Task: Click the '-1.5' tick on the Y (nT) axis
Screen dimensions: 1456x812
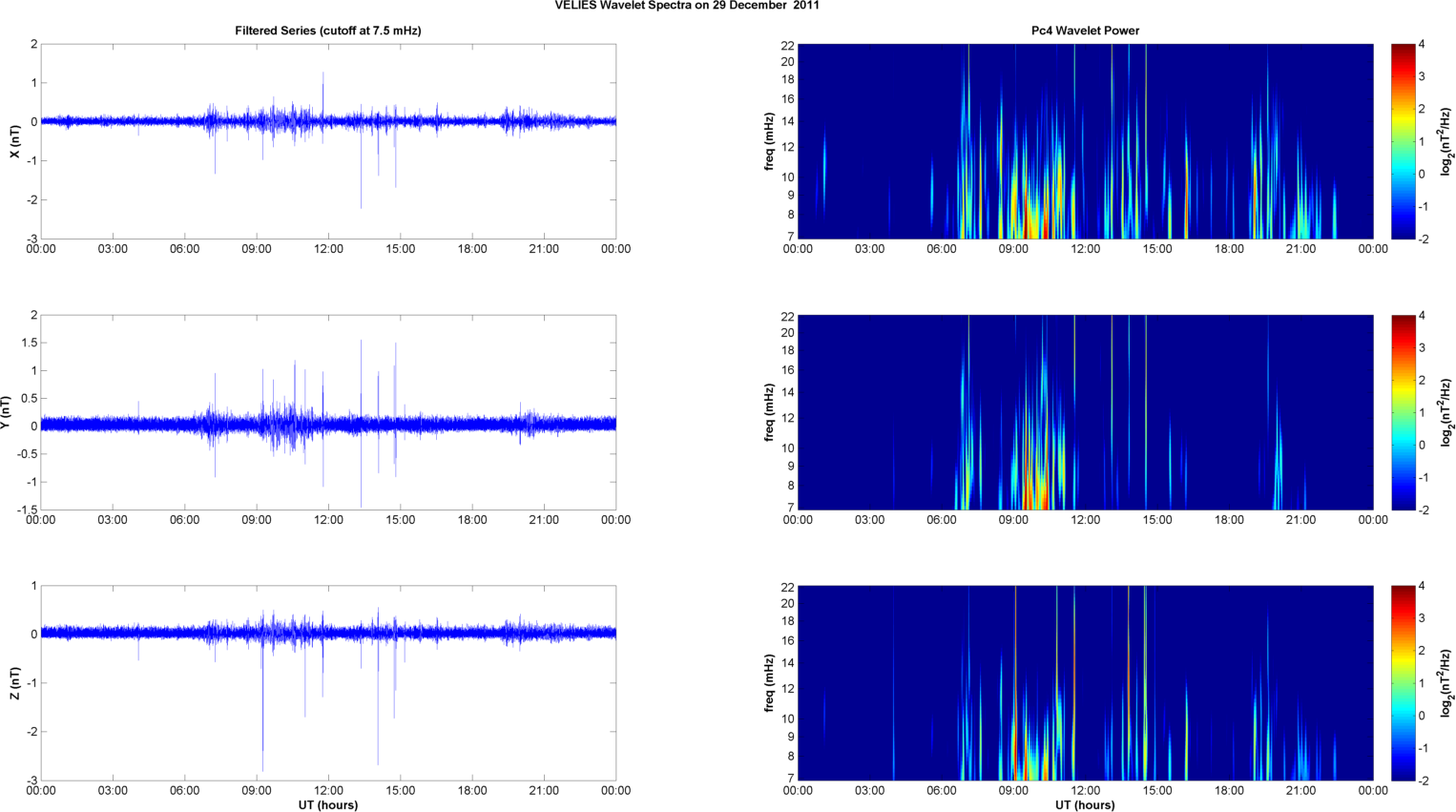Action: click(27, 510)
